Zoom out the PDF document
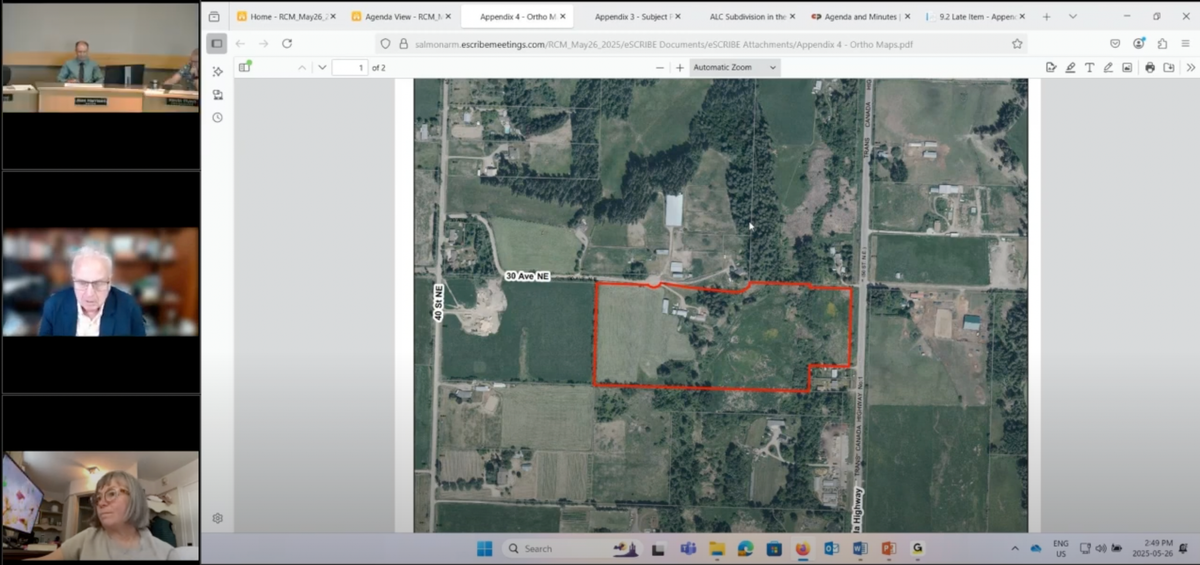This screenshot has height=565, width=1200. tap(660, 67)
